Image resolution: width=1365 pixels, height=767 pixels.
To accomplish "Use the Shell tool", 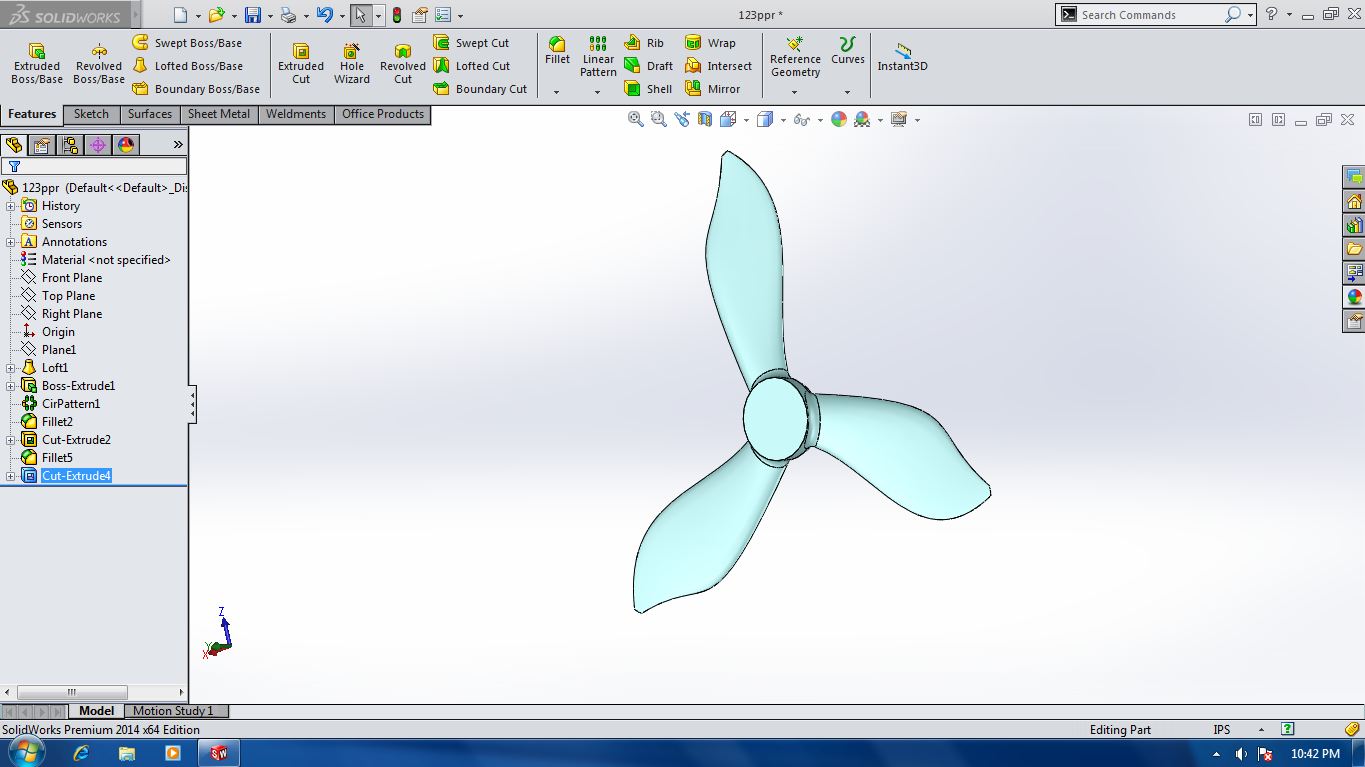I will tap(648, 89).
